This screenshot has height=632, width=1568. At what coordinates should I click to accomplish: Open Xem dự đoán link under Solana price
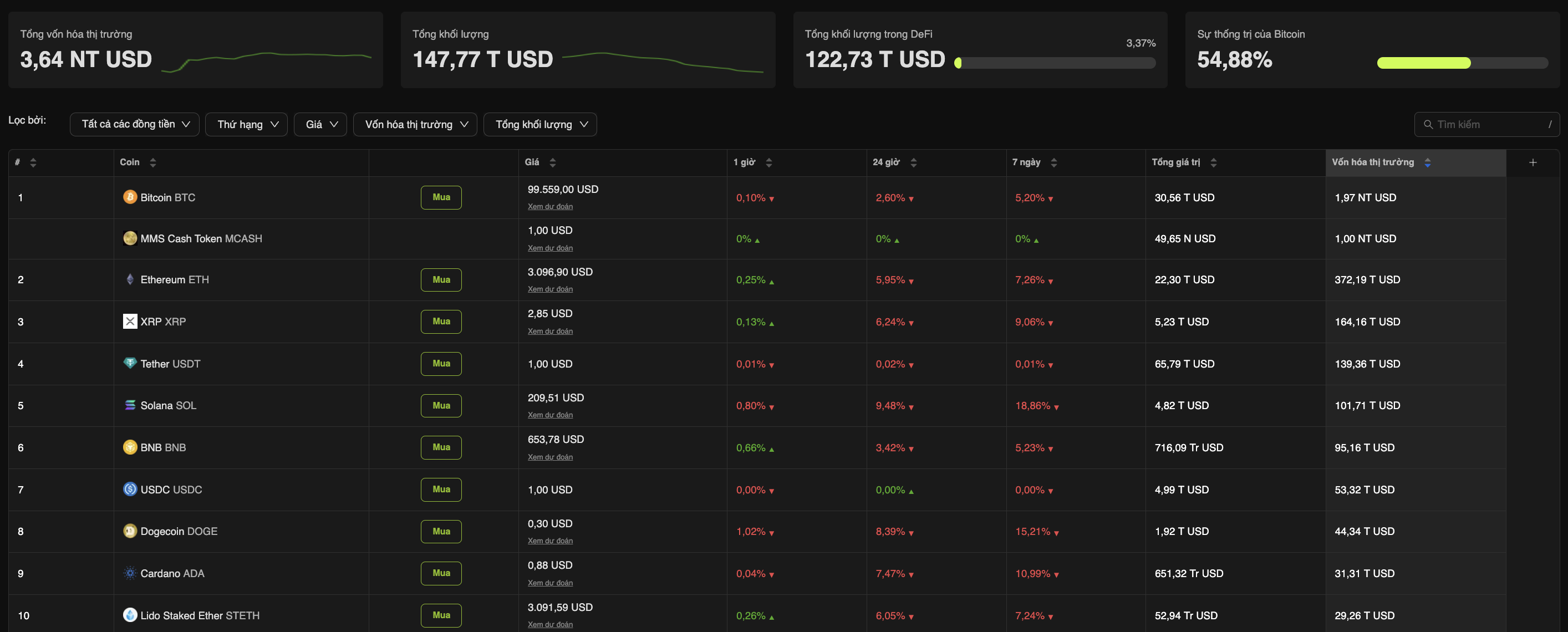coord(549,415)
